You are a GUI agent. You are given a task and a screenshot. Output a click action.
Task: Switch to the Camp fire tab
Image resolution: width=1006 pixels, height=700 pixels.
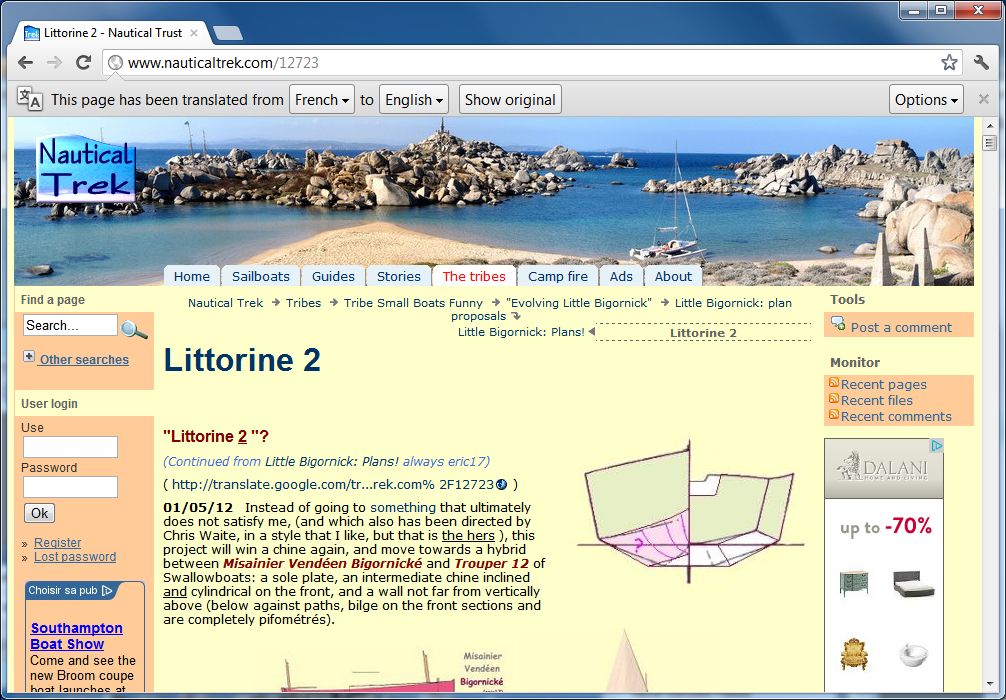pyautogui.click(x=558, y=277)
